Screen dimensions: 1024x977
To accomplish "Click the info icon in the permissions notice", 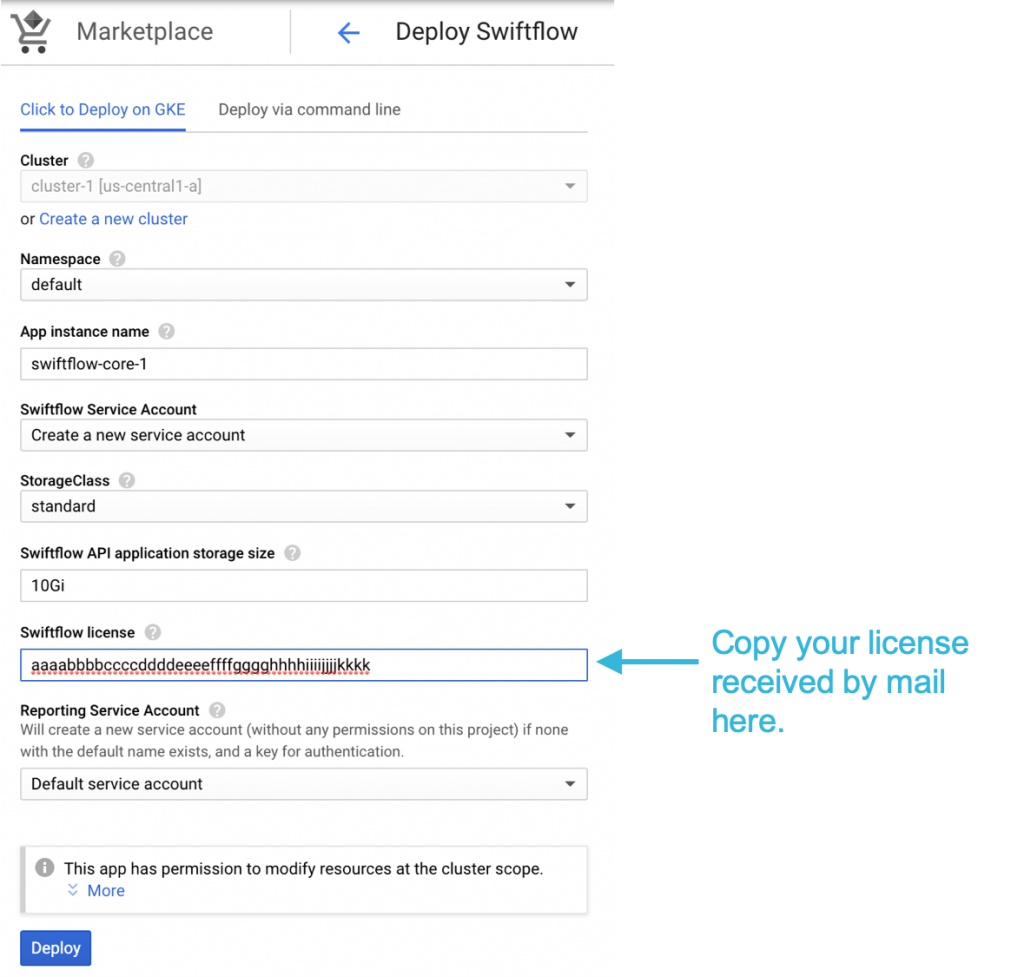I will 44,868.
